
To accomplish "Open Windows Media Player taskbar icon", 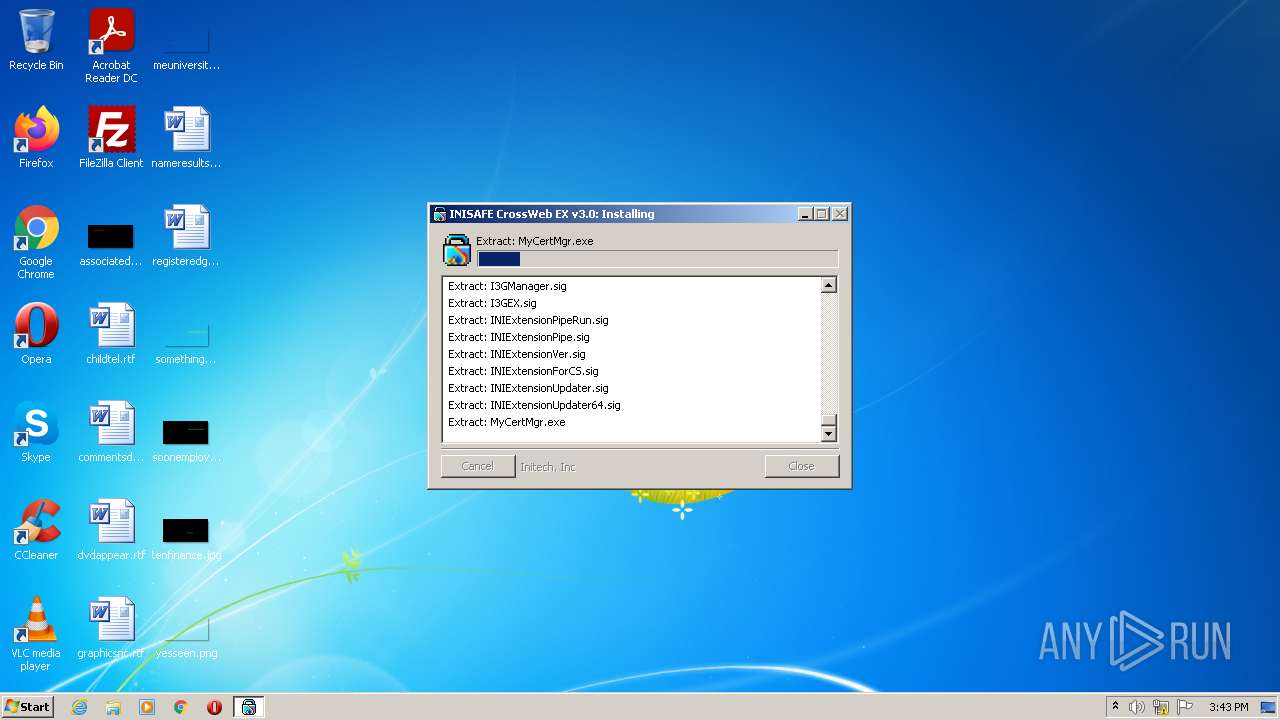I will pyautogui.click(x=147, y=707).
